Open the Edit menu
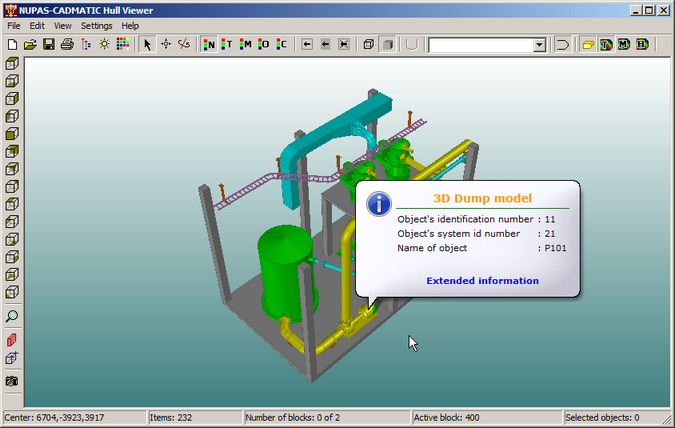 [x=37, y=26]
